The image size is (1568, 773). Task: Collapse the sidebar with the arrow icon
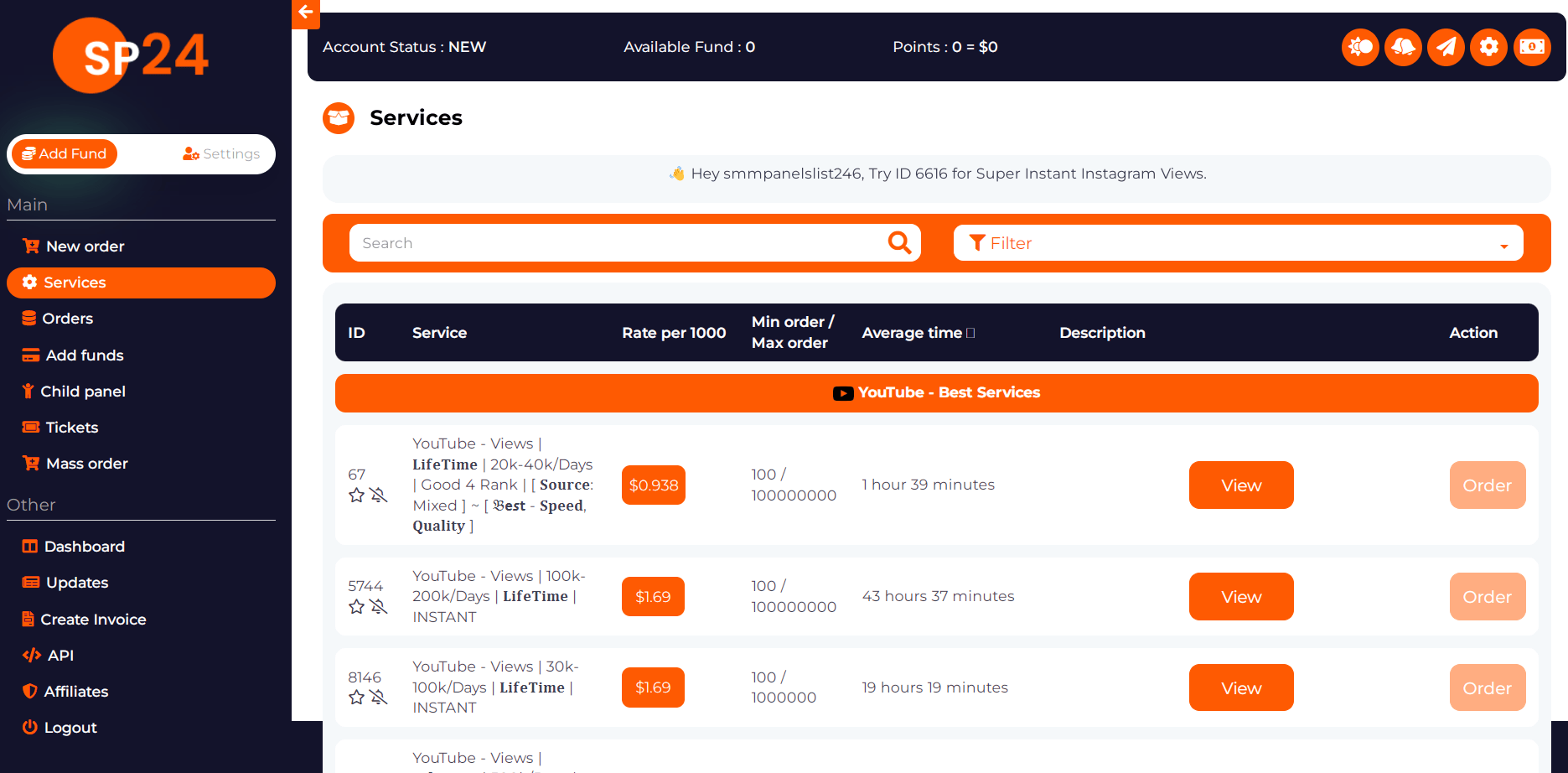point(305,13)
